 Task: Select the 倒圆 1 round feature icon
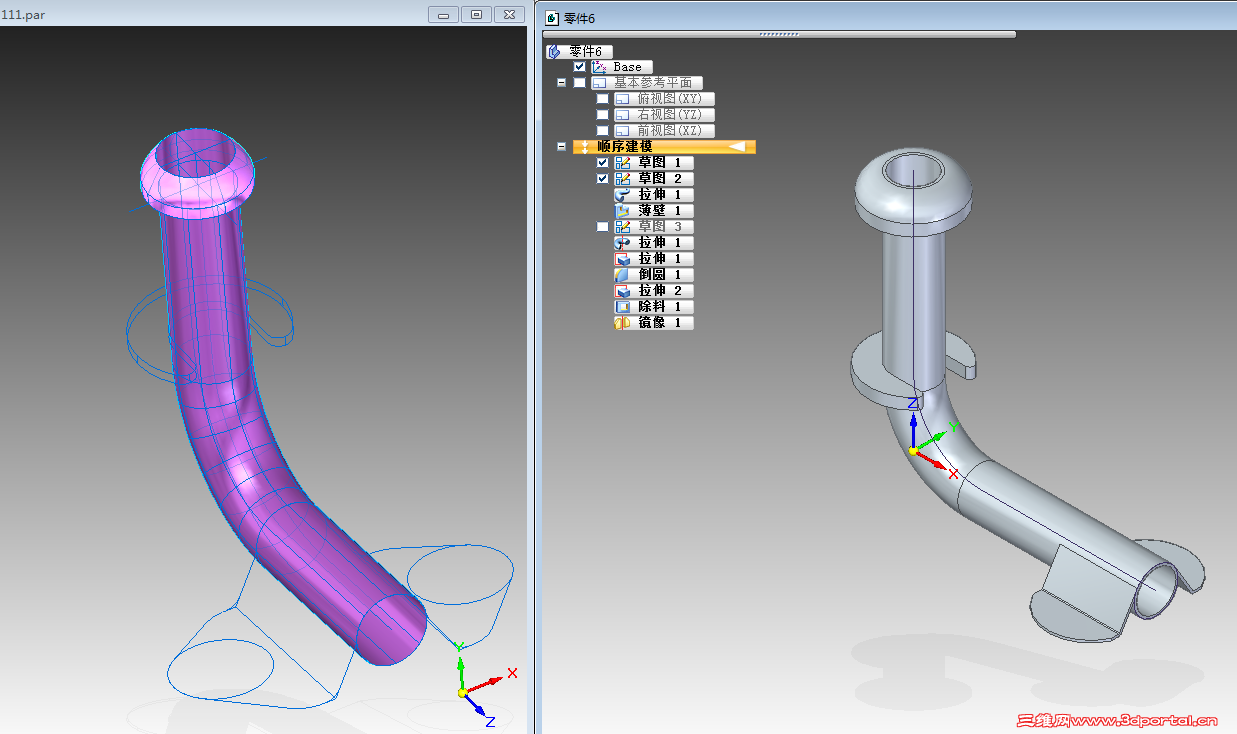[623, 275]
